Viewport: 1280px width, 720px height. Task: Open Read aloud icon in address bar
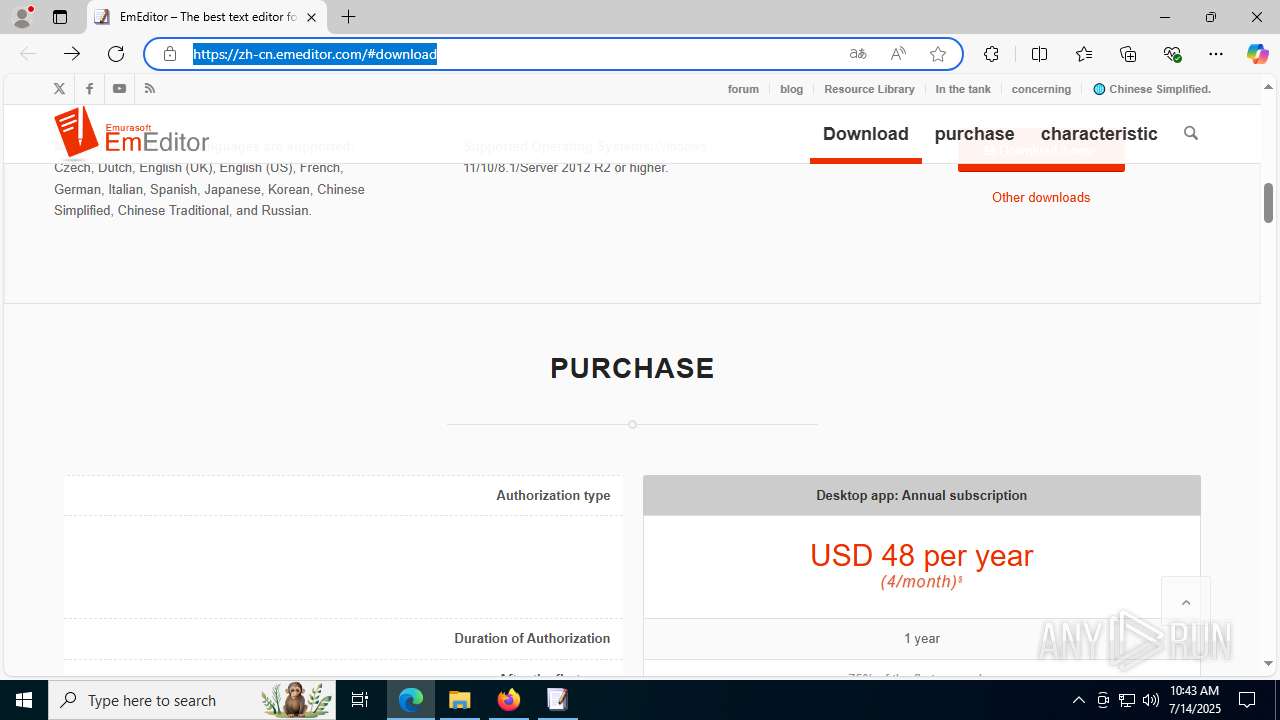point(898,54)
